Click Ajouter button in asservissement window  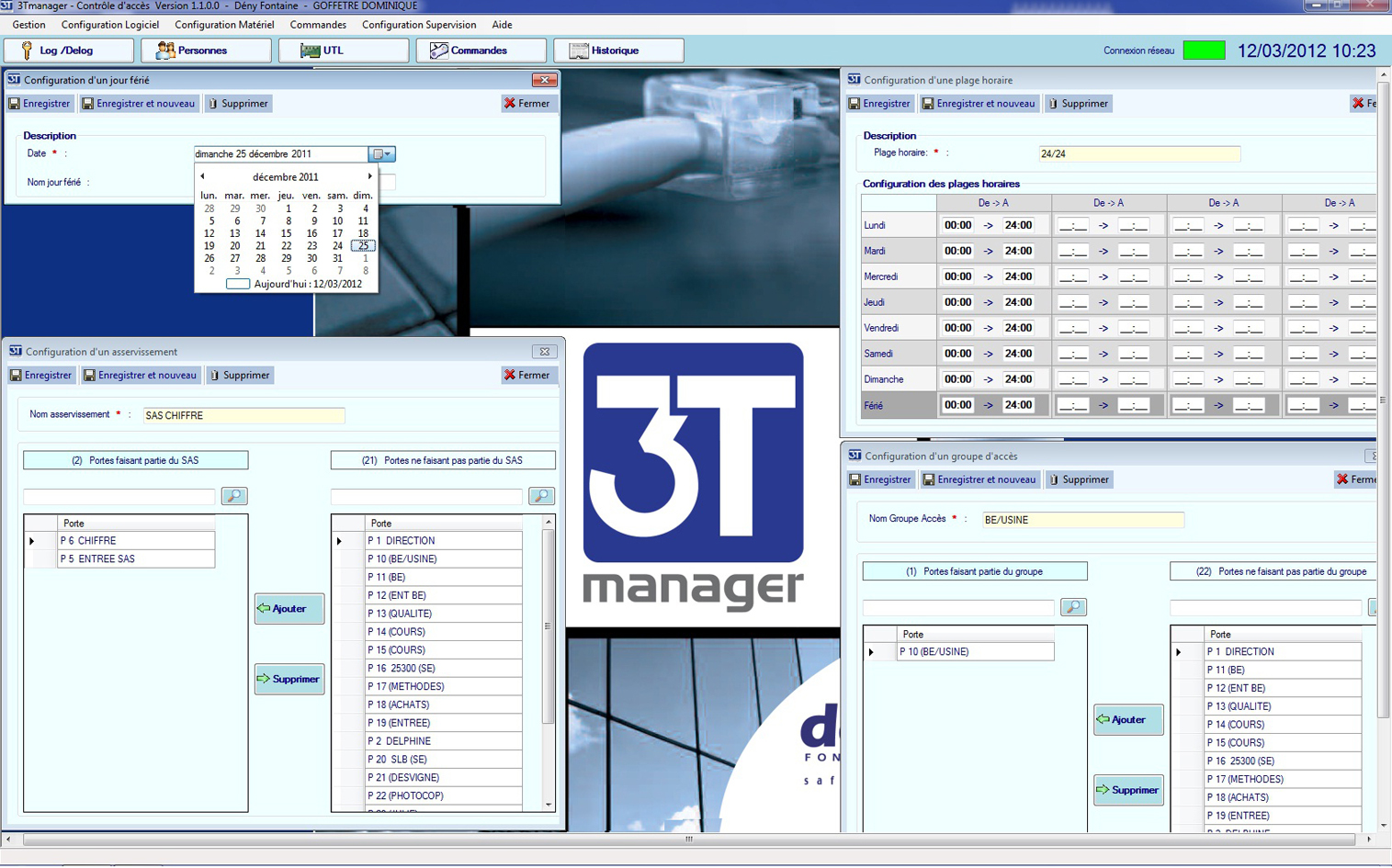point(289,609)
